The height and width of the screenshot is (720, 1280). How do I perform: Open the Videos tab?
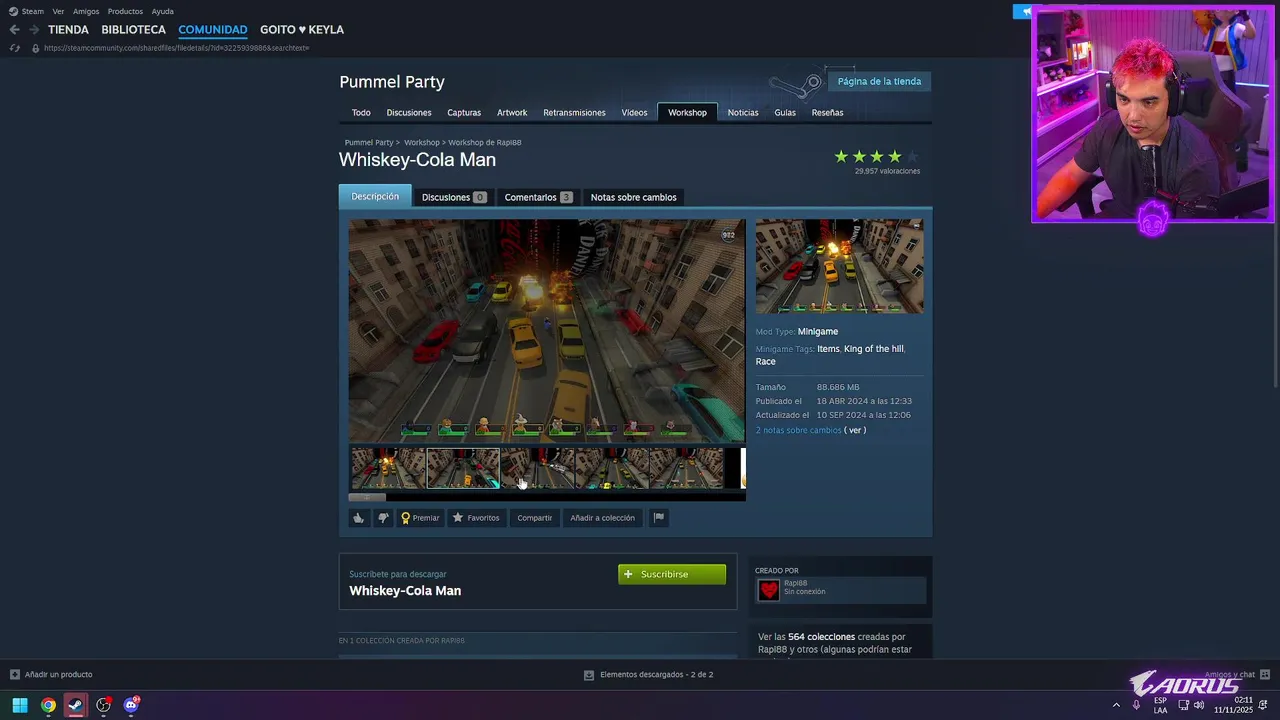click(634, 113)
